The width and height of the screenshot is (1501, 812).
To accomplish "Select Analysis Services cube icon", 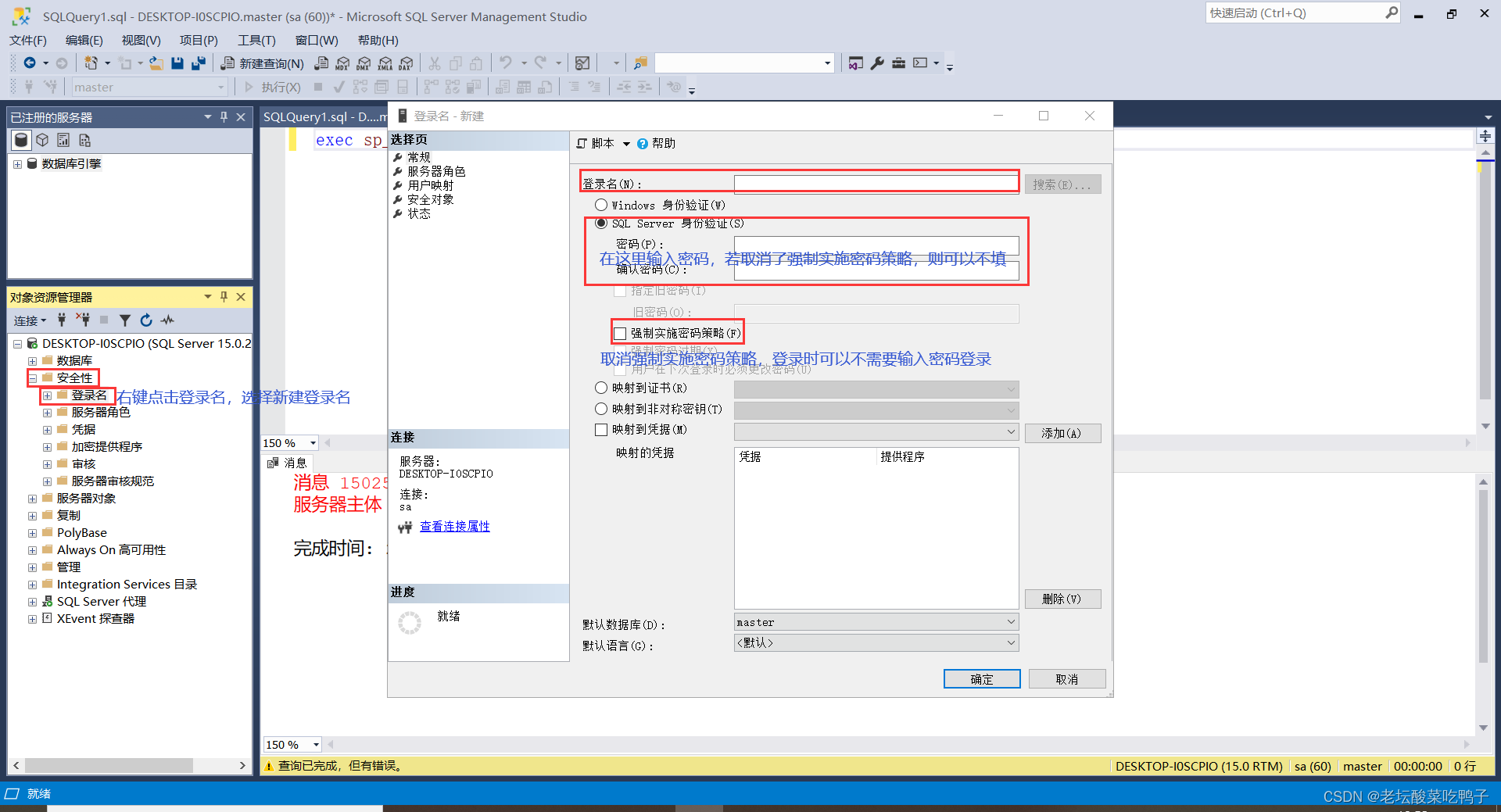I will 42,140.
